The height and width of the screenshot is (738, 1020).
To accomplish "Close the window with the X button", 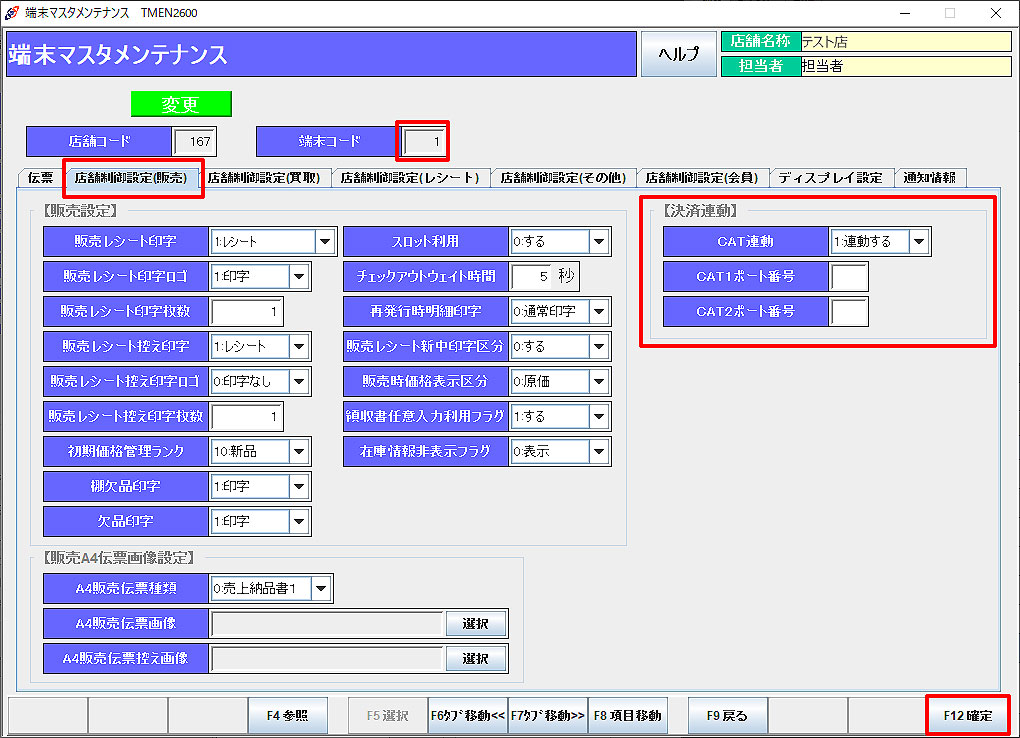I will 995,13.
